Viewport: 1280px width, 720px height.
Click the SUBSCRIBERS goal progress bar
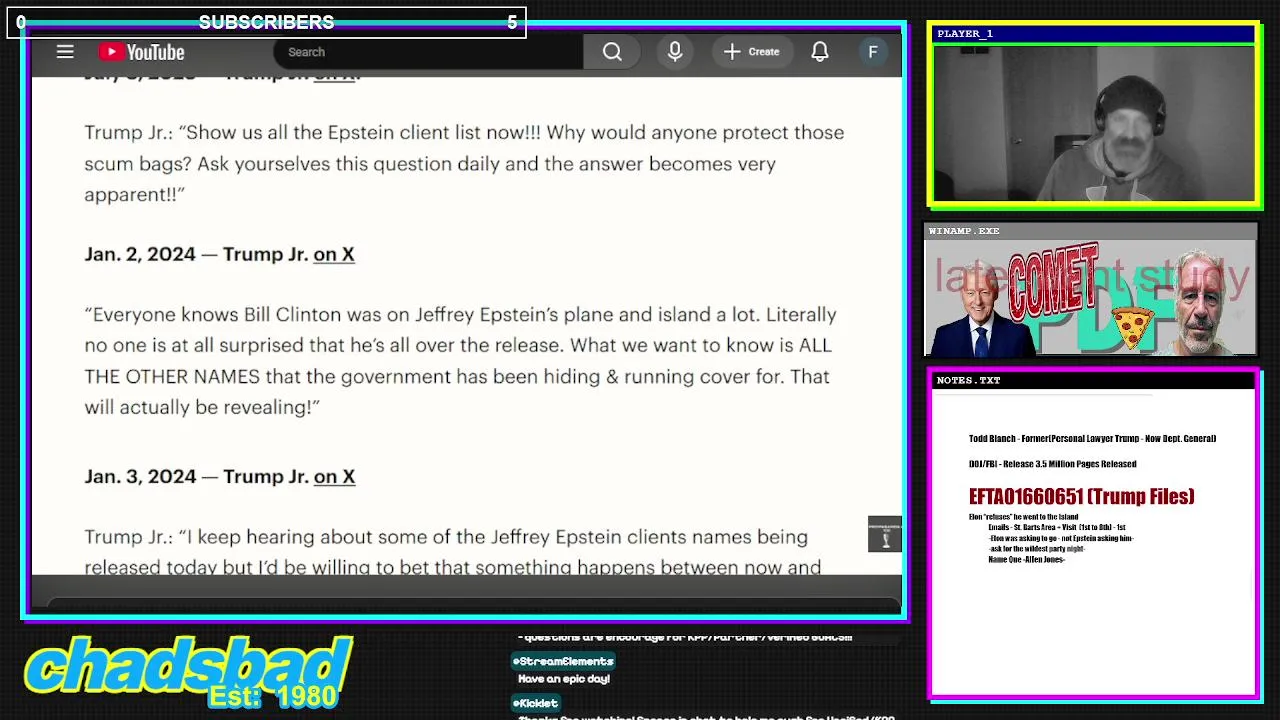(x=266, y=22)
